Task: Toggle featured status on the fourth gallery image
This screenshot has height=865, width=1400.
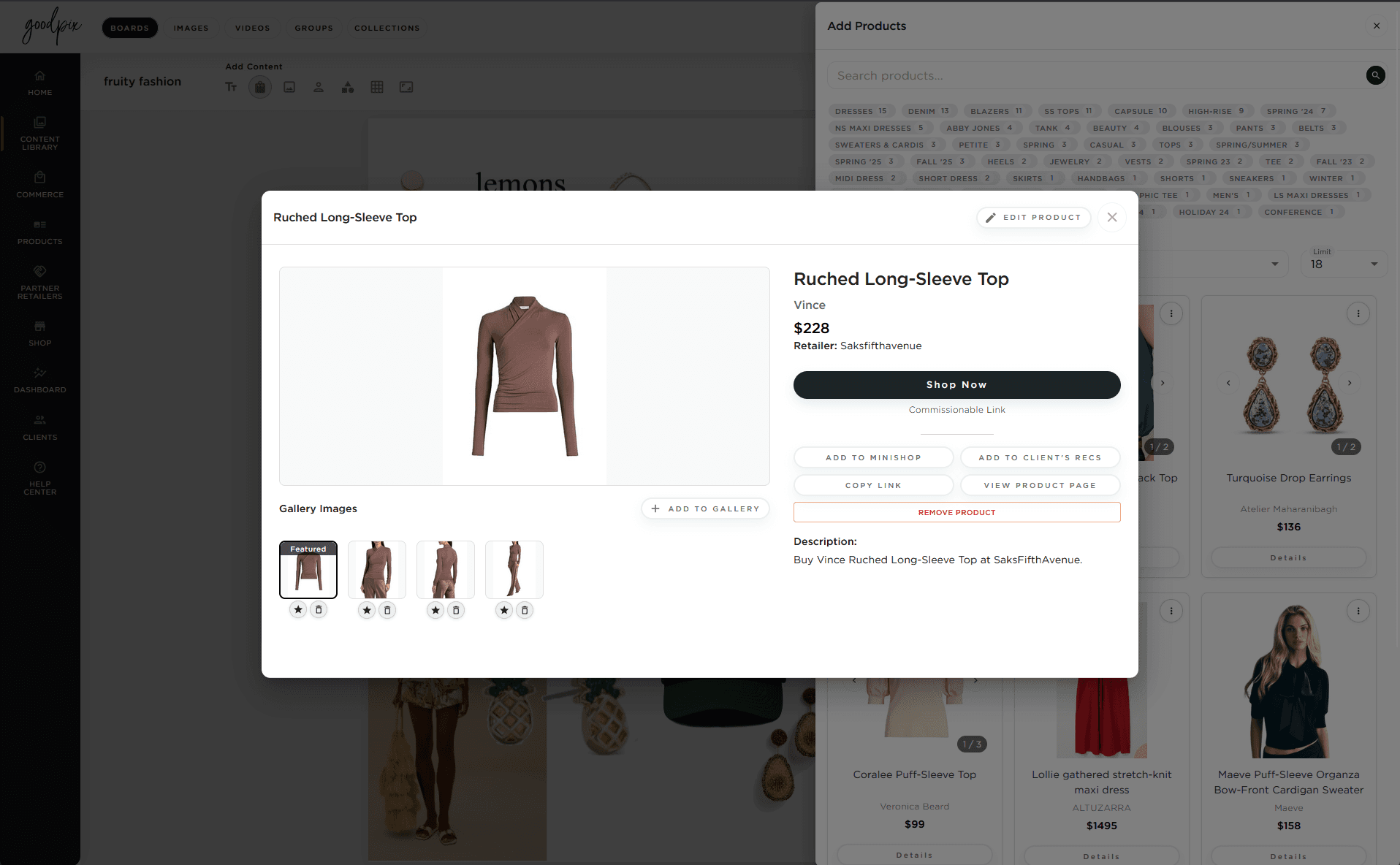Action: click(x=503, y=610)
